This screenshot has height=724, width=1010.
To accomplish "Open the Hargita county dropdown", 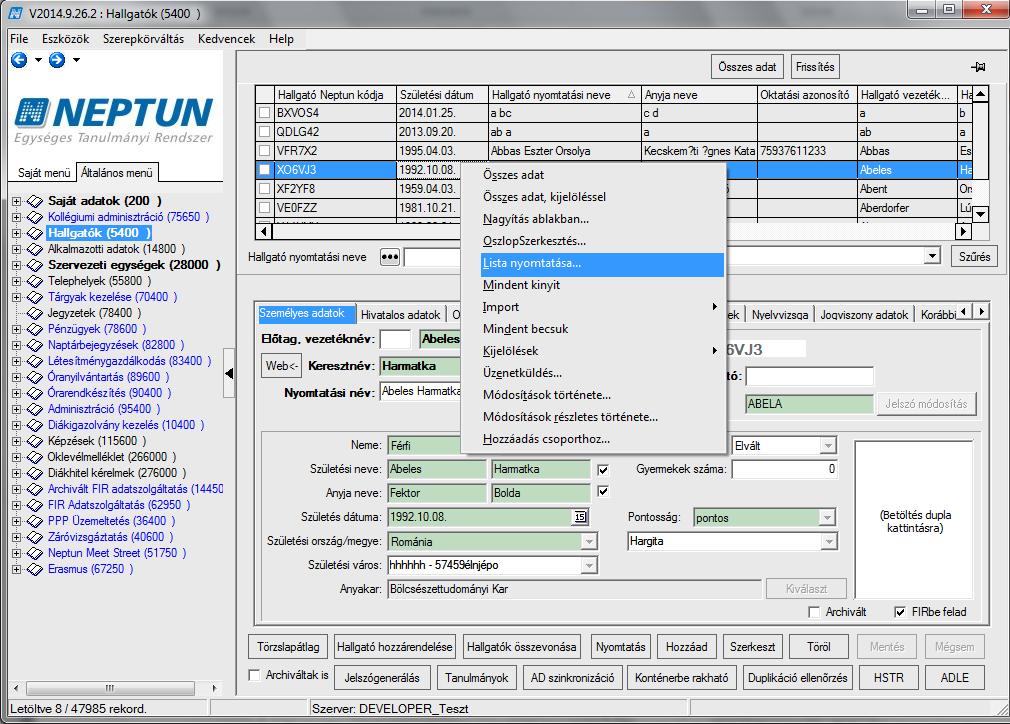I will [x=828, y=542].
